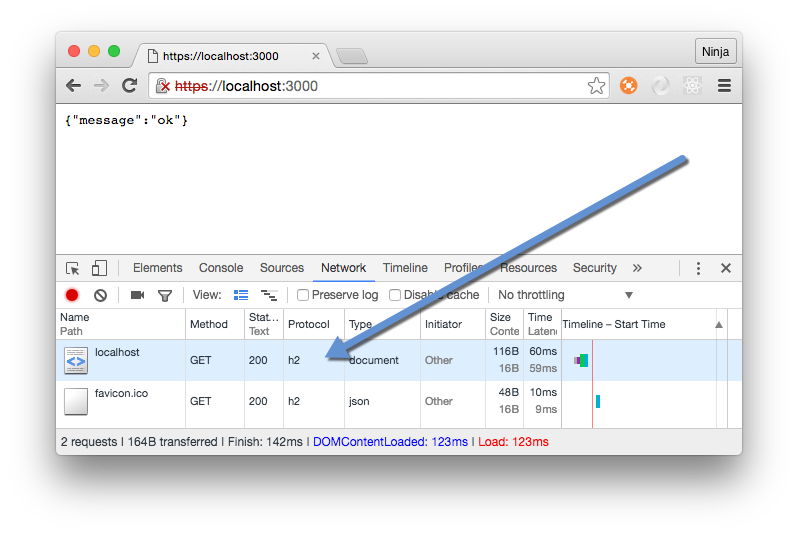
Task: Sort by Time column header
Action: pos(542,324)
